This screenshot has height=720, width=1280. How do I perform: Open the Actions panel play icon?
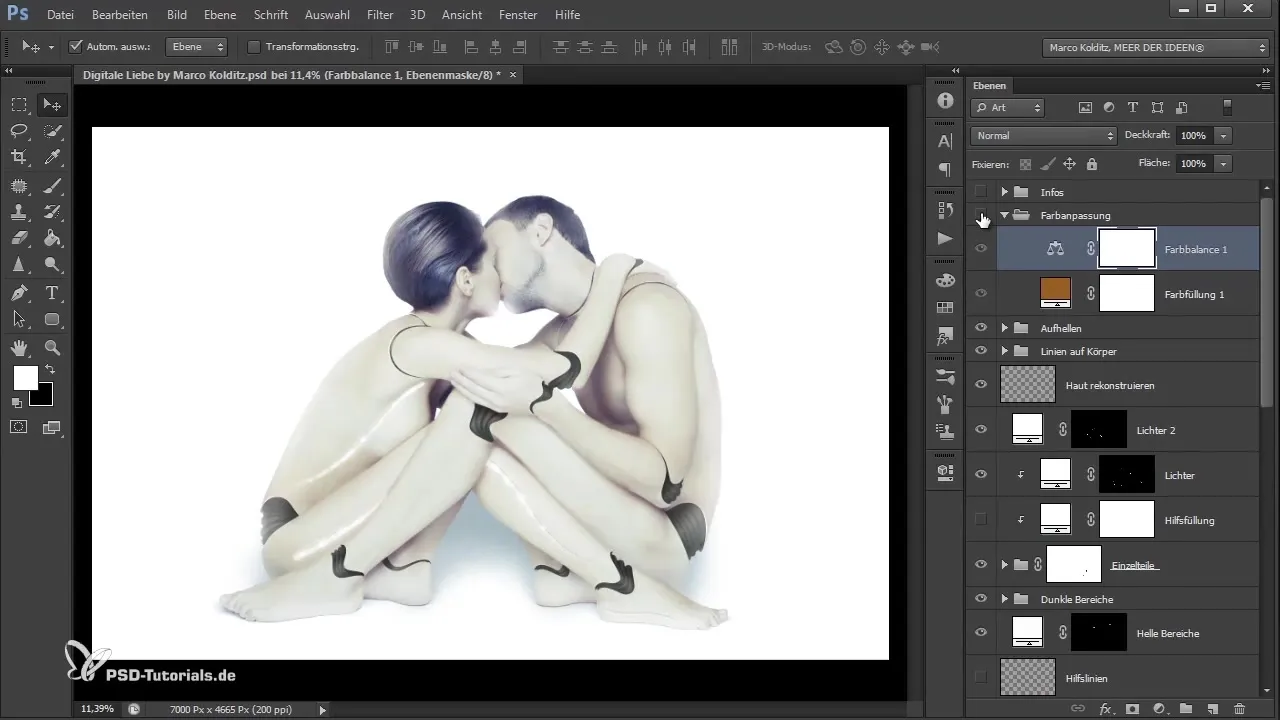[945, 238]
